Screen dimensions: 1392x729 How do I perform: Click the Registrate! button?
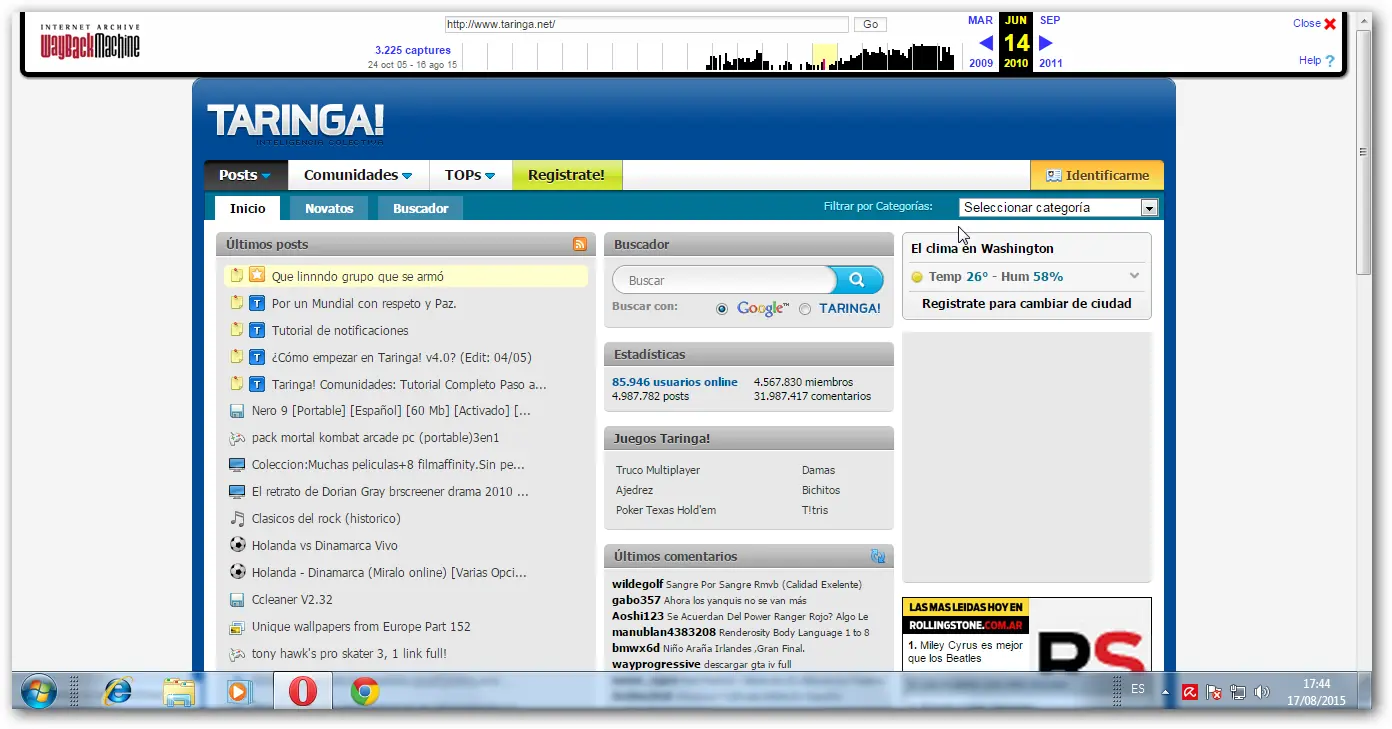pyautogui.click(x=567, y=174)
